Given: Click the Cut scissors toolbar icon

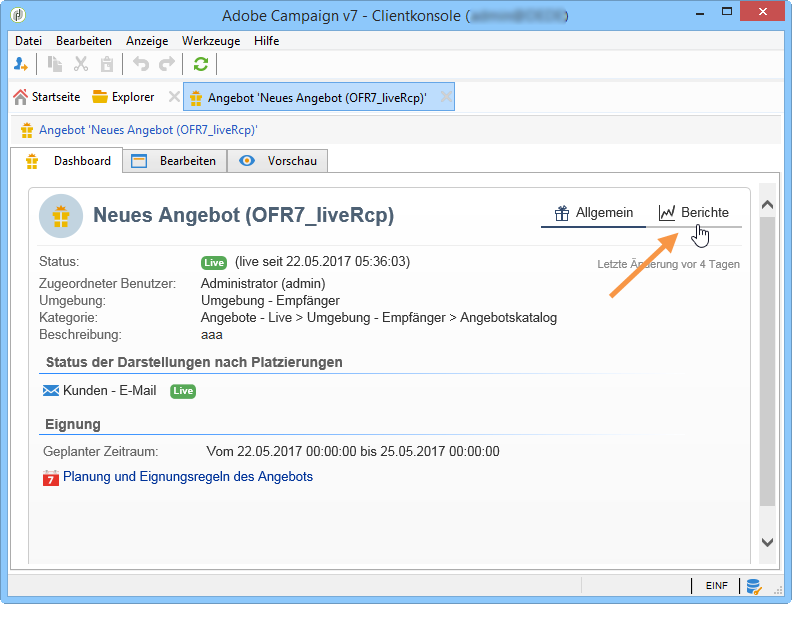Looking at the screenshot, I should pyautogui.click(x=80, y=64).
